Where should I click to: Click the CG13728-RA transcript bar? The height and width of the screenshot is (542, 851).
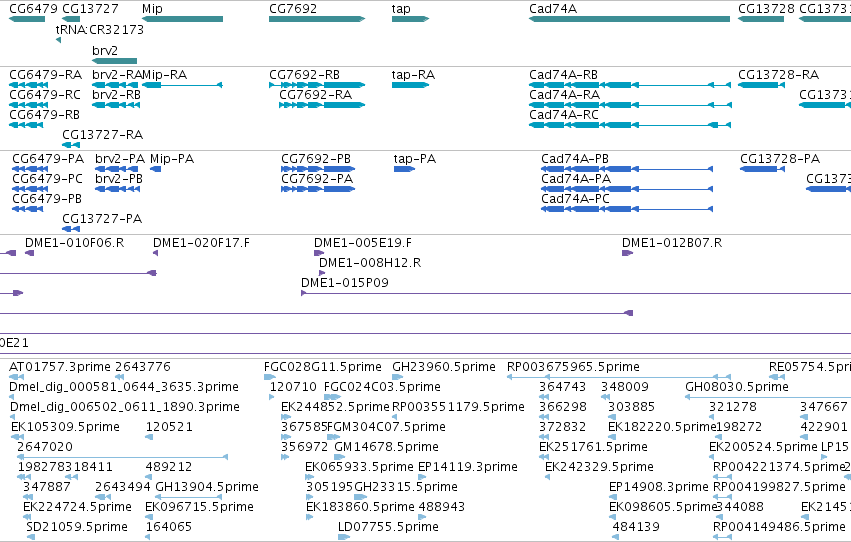761,85
